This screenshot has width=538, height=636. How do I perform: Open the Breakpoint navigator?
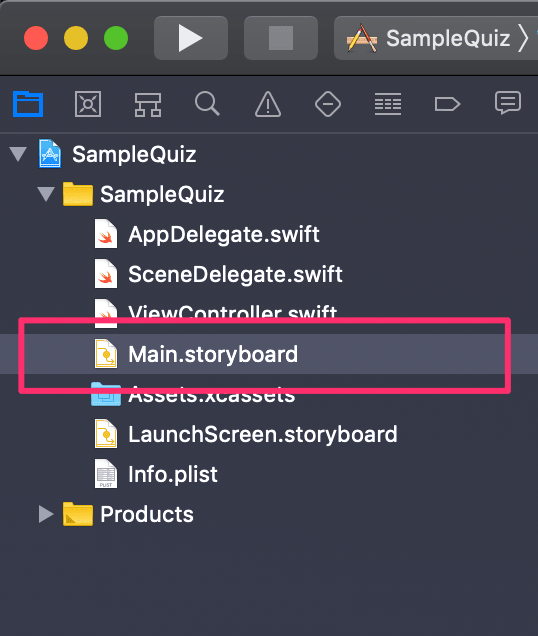(447, 104)
